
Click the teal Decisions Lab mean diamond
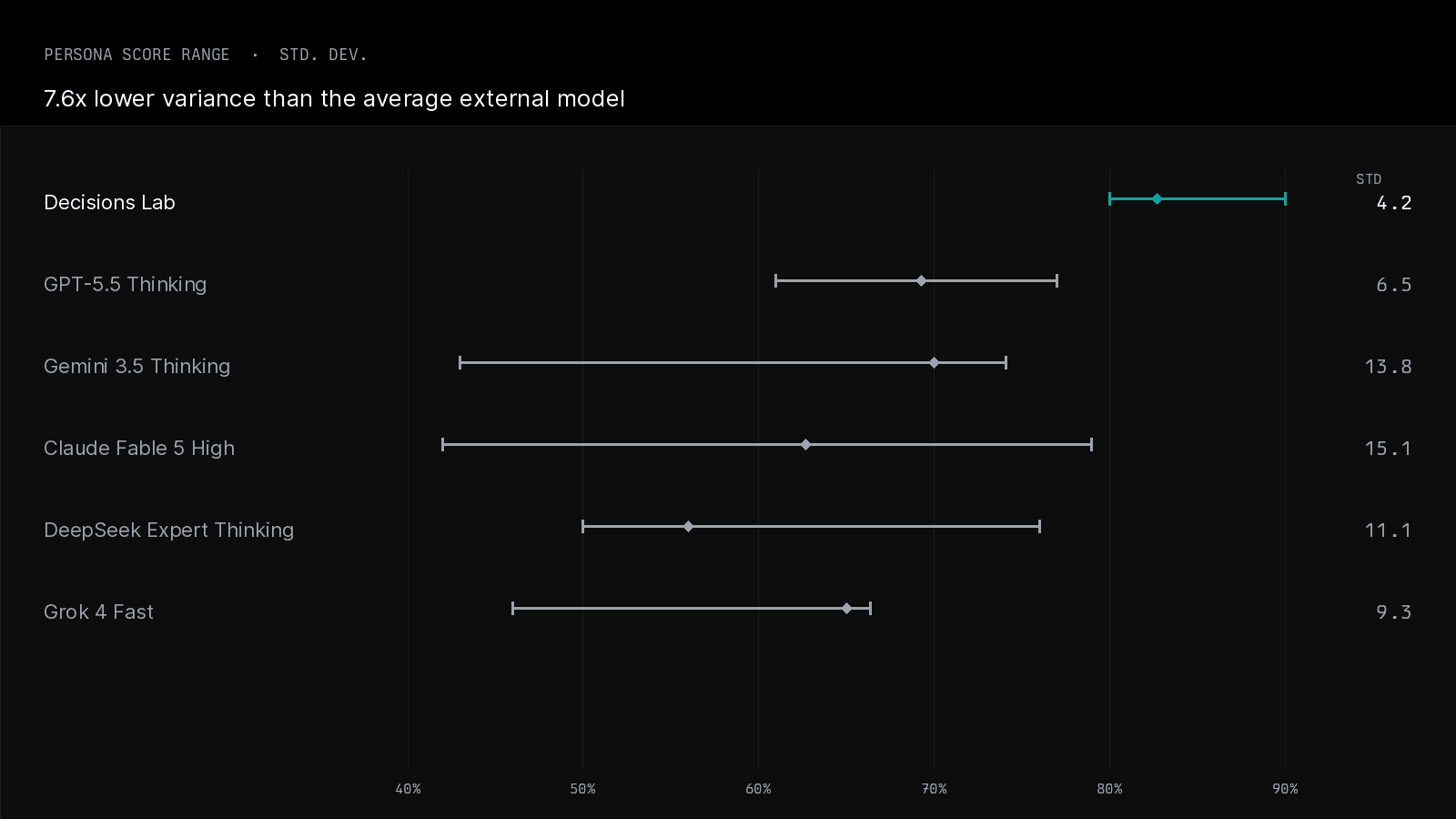tap(1157, 198)
